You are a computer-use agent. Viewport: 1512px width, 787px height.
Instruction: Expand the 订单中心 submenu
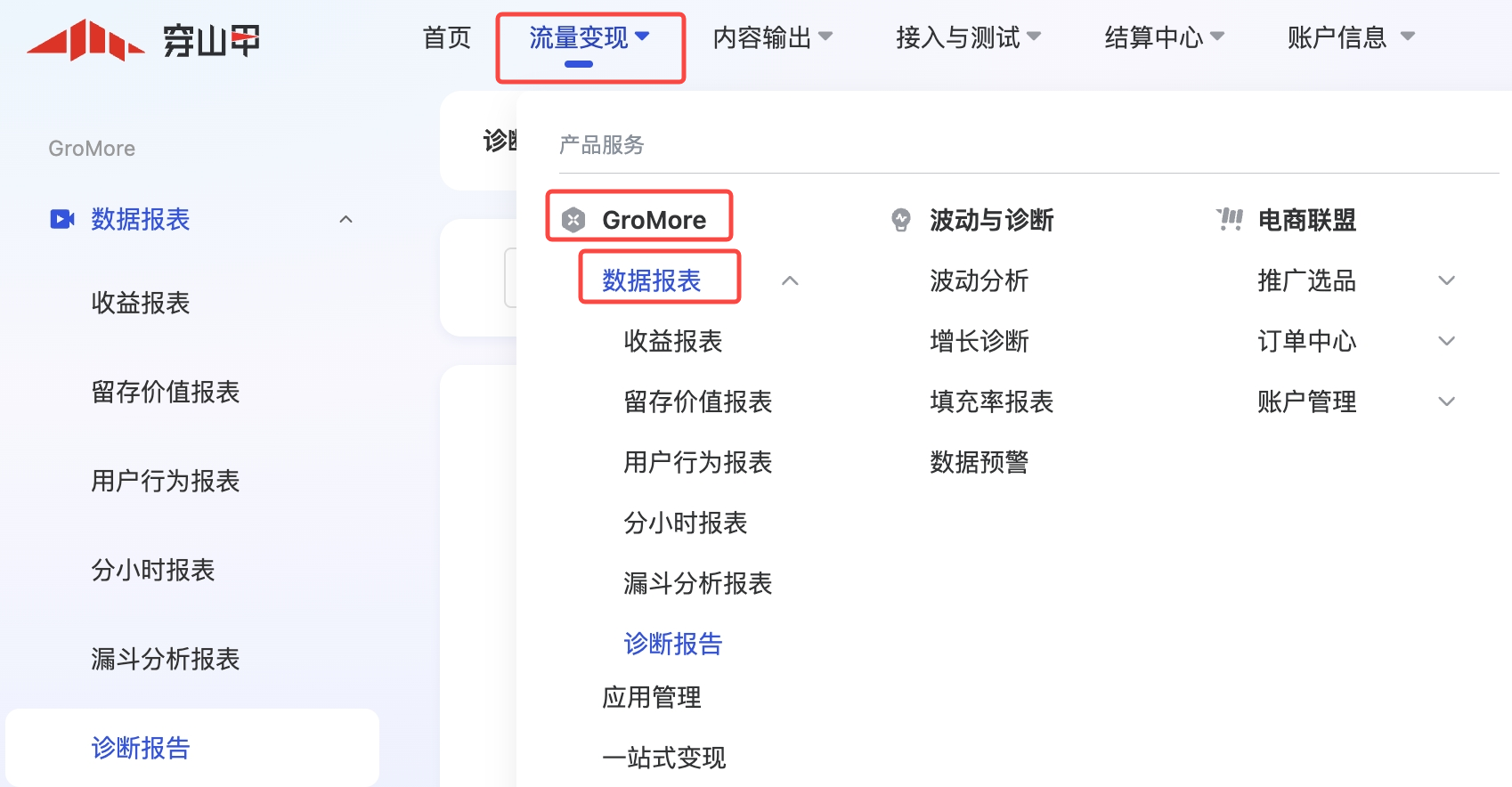point(1446,341)
